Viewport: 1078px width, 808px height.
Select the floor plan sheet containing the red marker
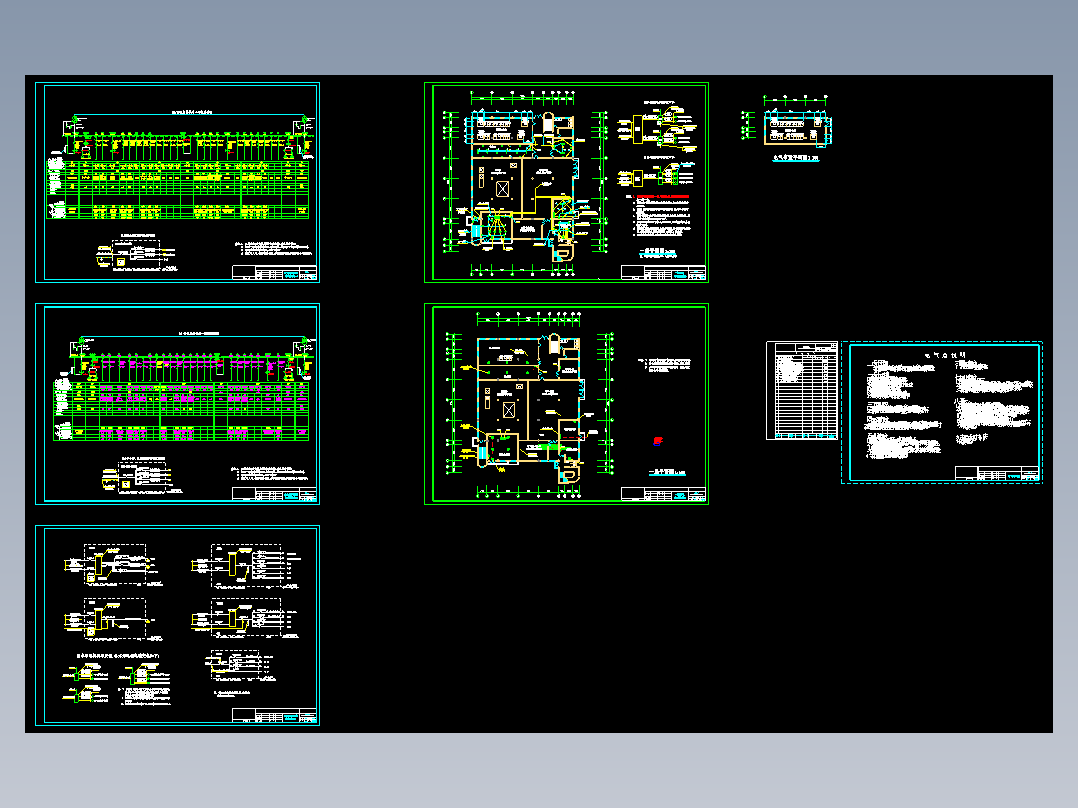[x=566, y=404]
